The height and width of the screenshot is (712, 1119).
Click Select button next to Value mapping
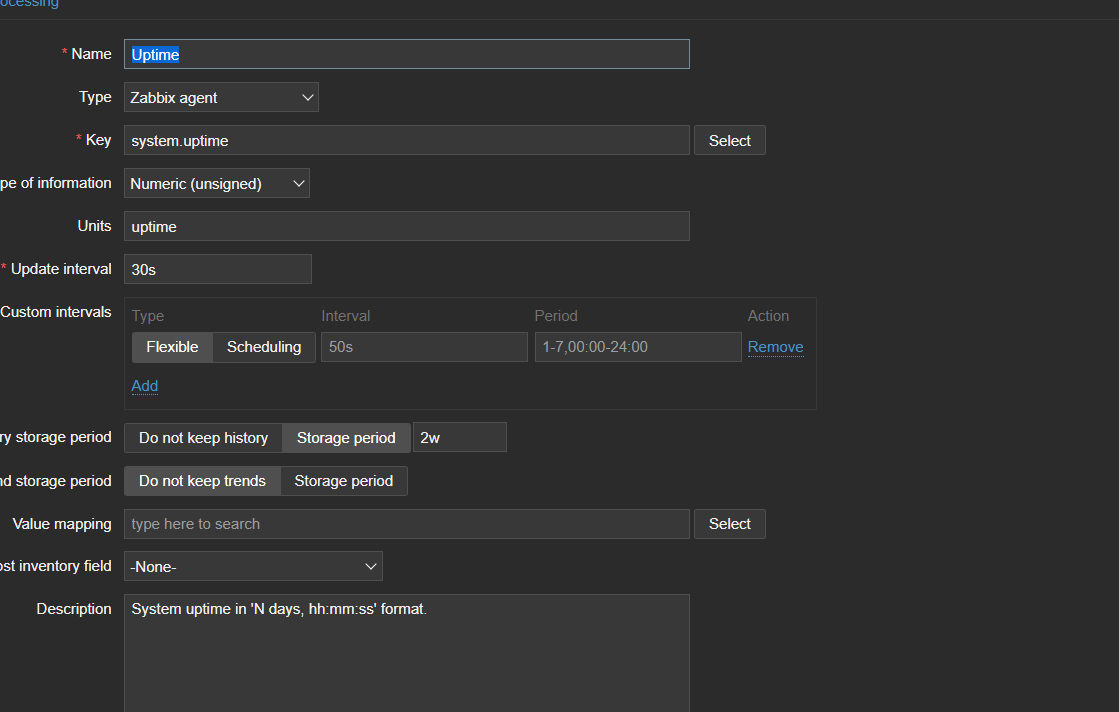730,524
